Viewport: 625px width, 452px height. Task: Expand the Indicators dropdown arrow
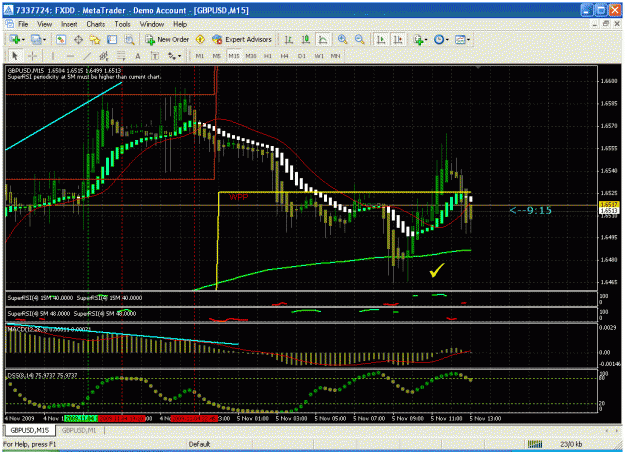426,40
